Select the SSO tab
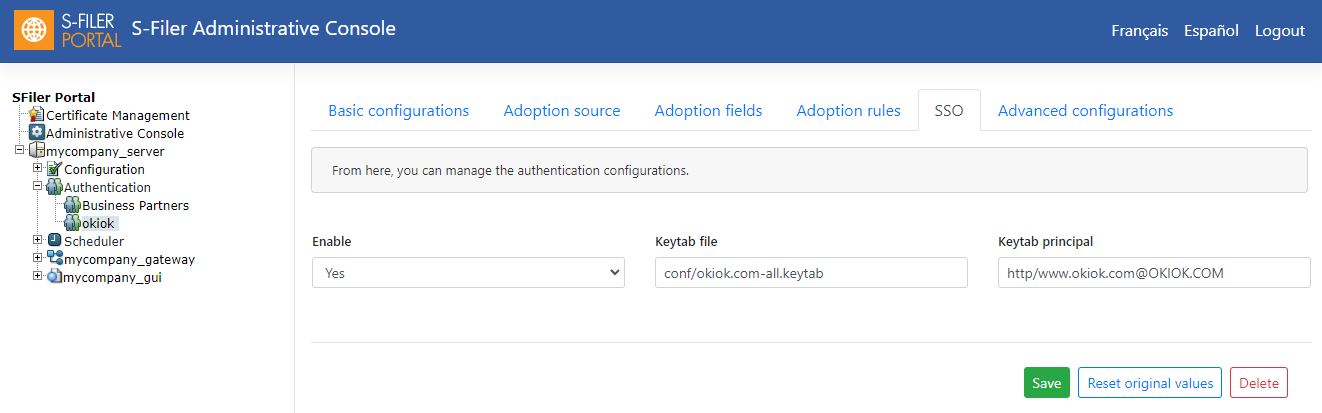The image size is (1322, 413). (x=949, y=111)
